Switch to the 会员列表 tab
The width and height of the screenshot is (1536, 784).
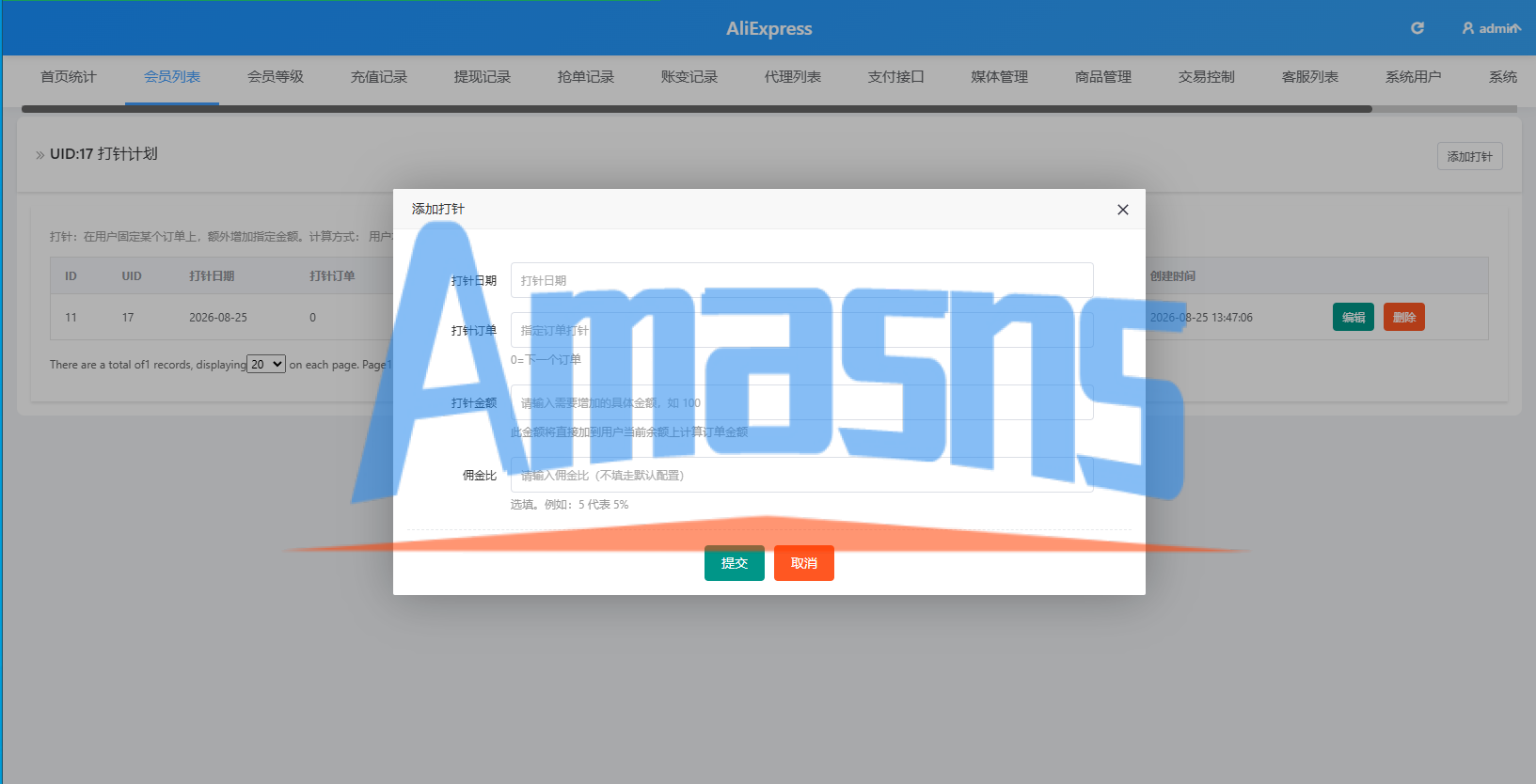click(172, 77)
